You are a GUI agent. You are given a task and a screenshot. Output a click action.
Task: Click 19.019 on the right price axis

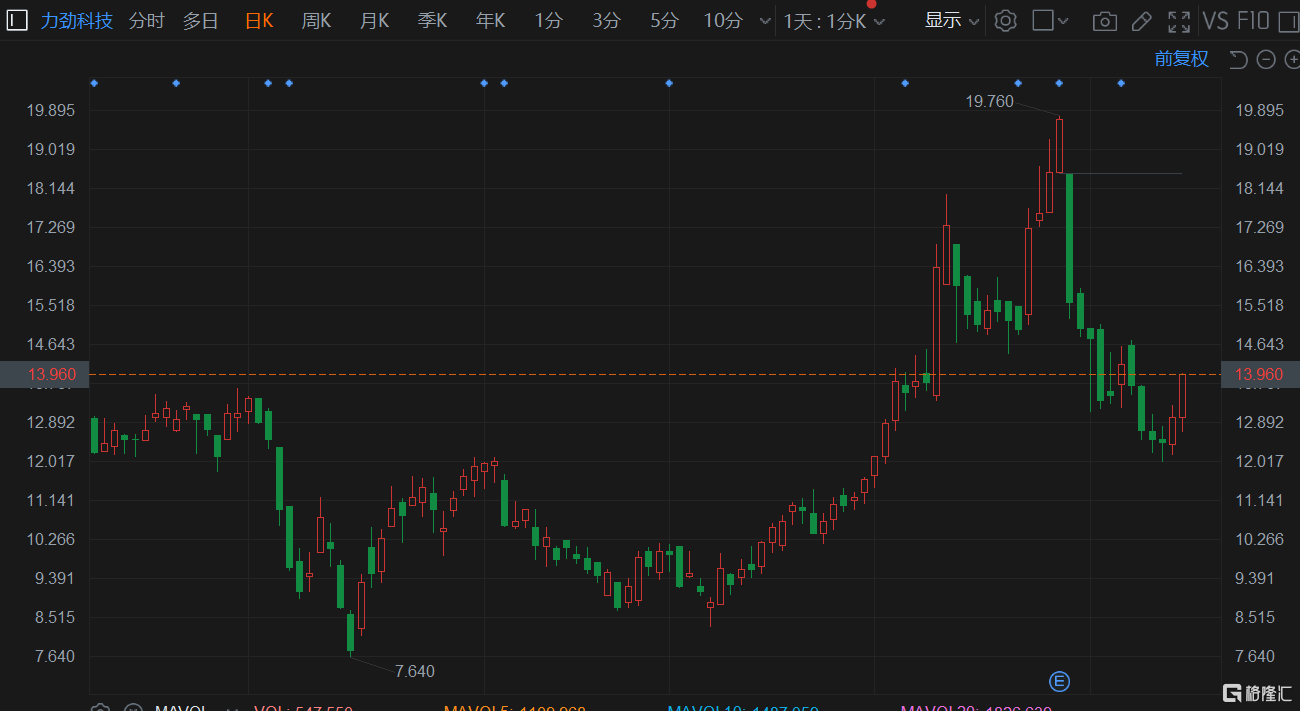coord(1260,149)
